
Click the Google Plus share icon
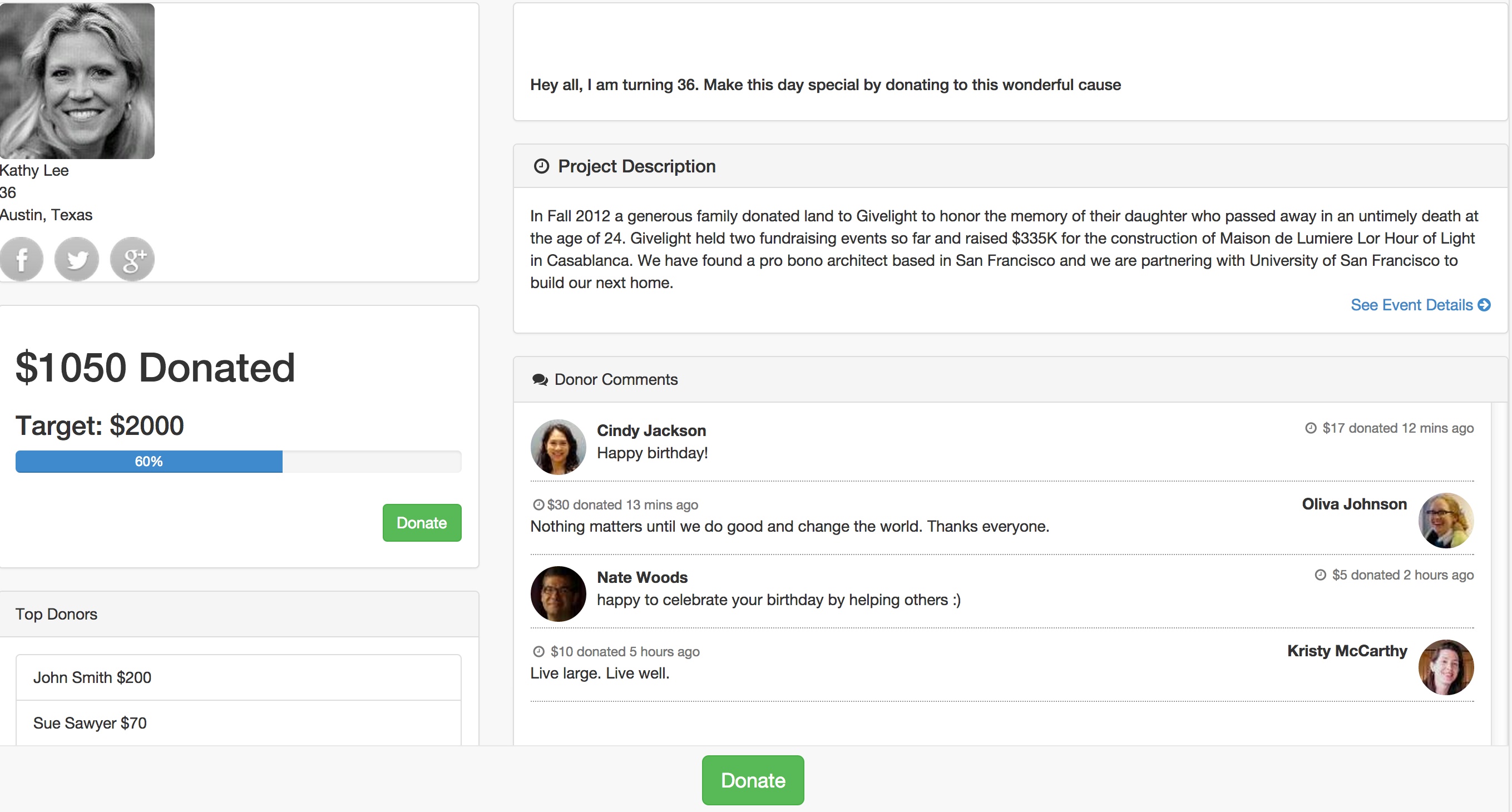132,259
